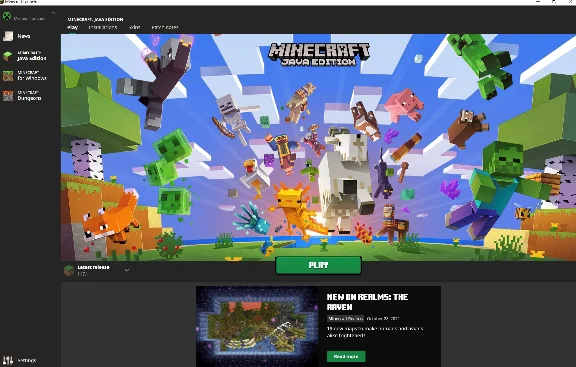Switch to the Installations tab
This screenshot has height=367, width=576.
tap(103, 27)
